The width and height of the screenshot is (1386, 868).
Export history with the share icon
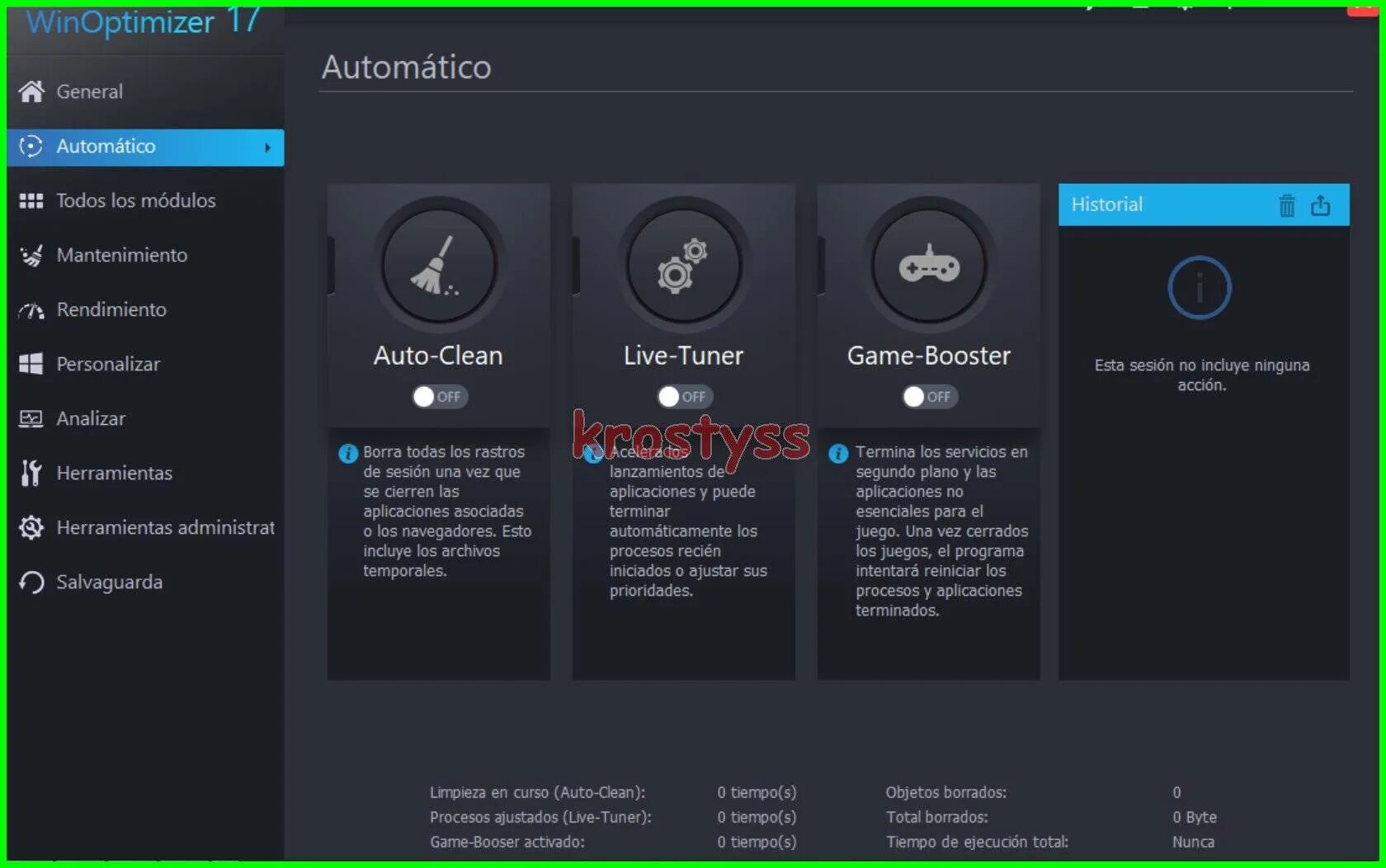(x=1320, y=205)
